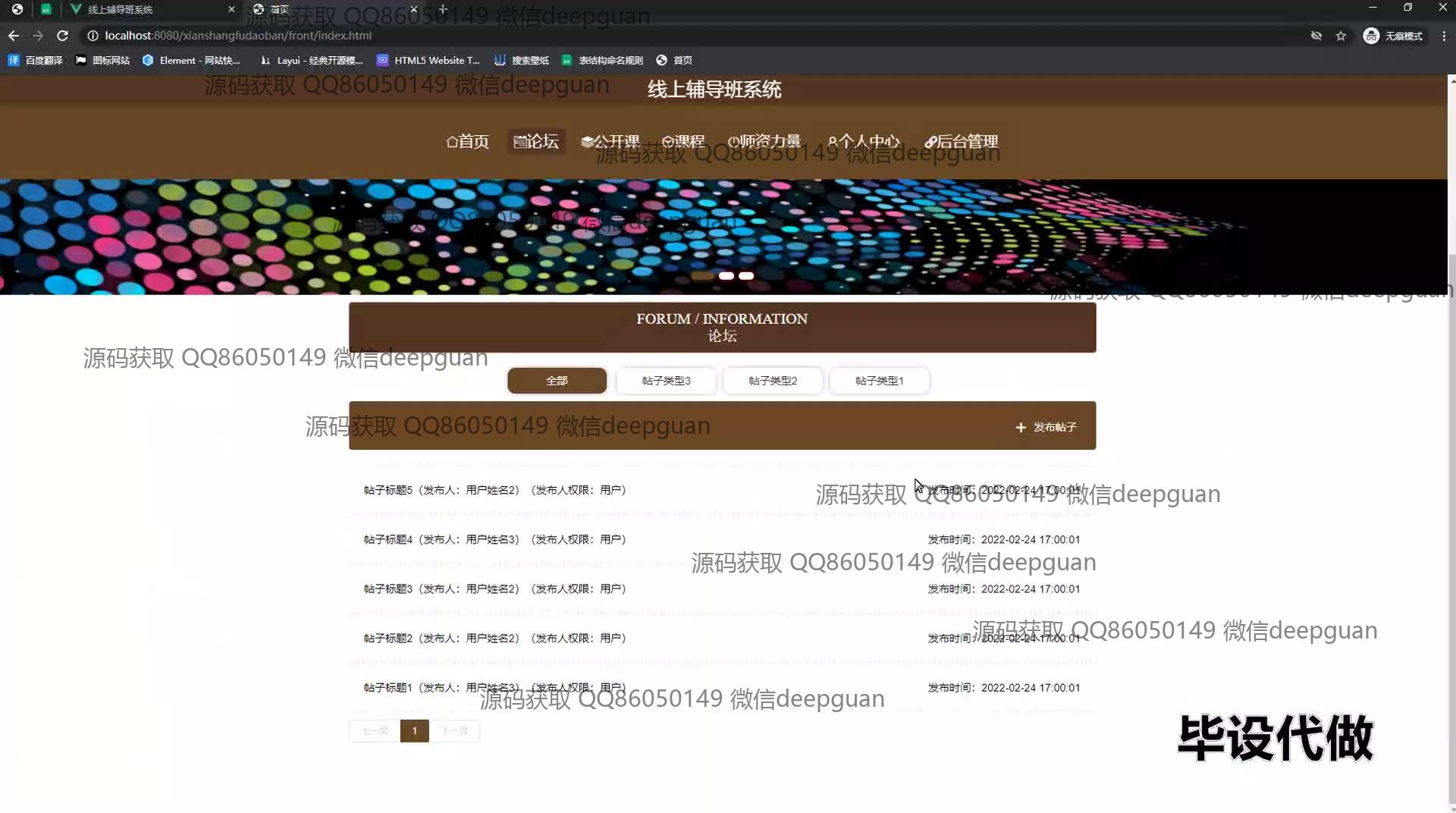Open the Element bookmark
Viewport: 1456px width, 813px height.
coord(191,61)
